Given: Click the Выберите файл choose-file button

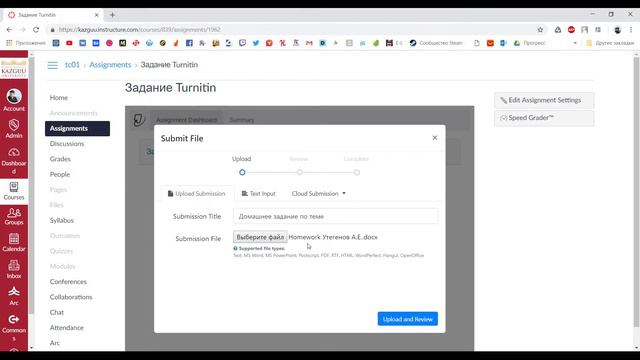Looking at the screenshot, I should point(260,237).
